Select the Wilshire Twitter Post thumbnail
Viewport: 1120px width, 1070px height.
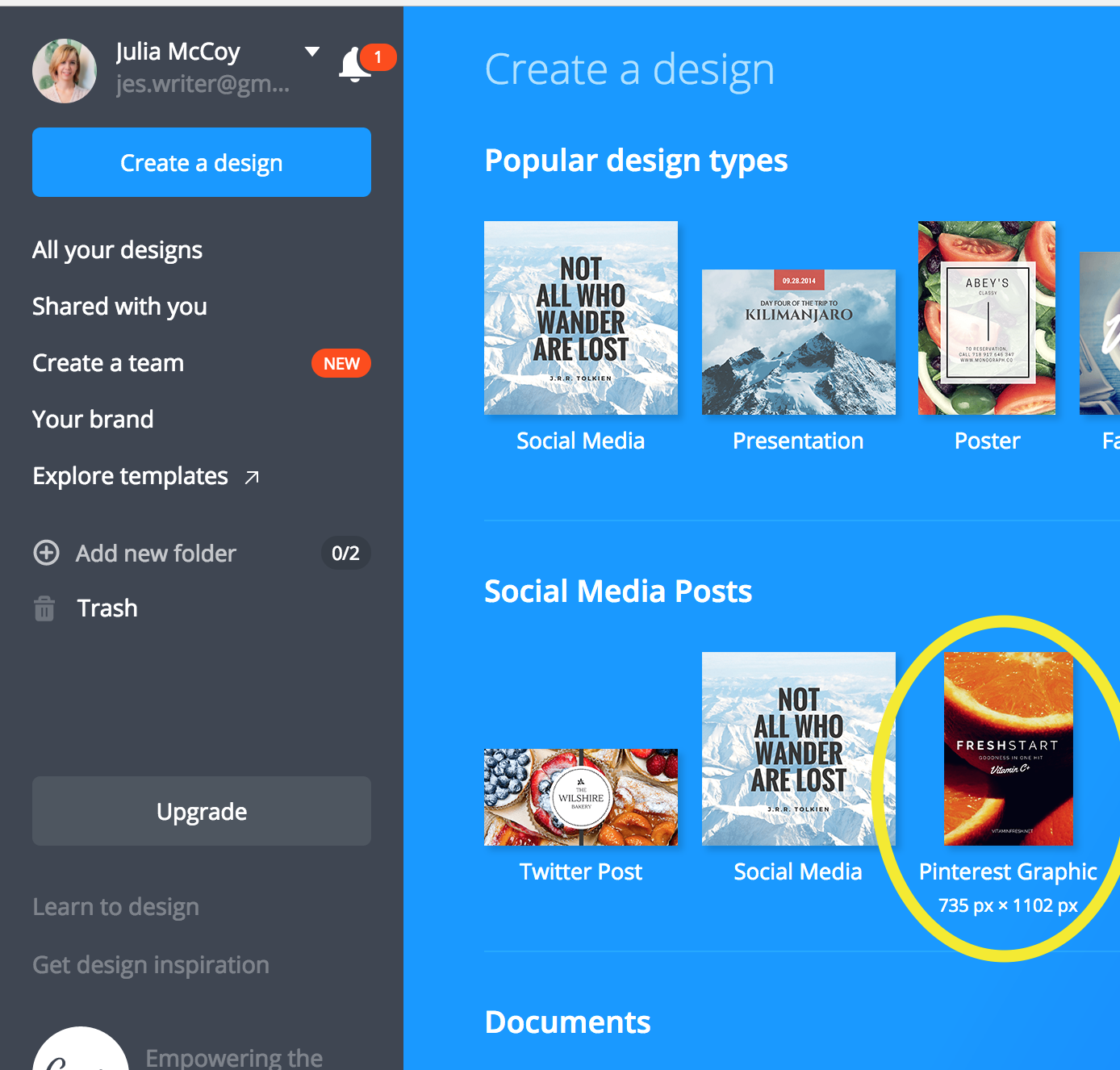tap(581, 797)
